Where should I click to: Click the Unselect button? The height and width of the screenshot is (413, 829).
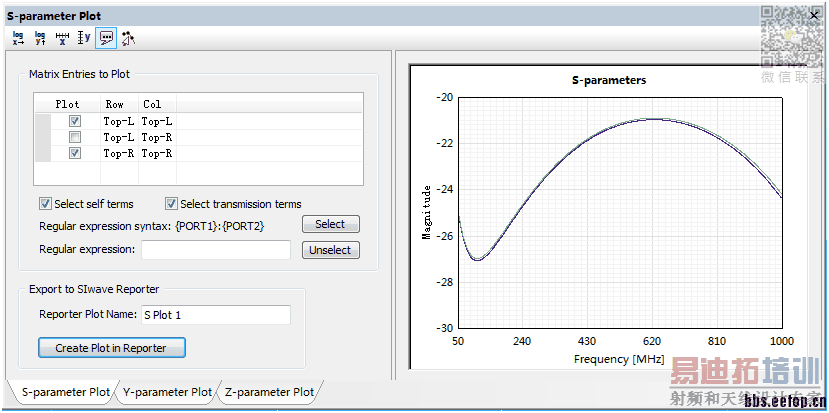pyautogui.click(x=330, y=250)
